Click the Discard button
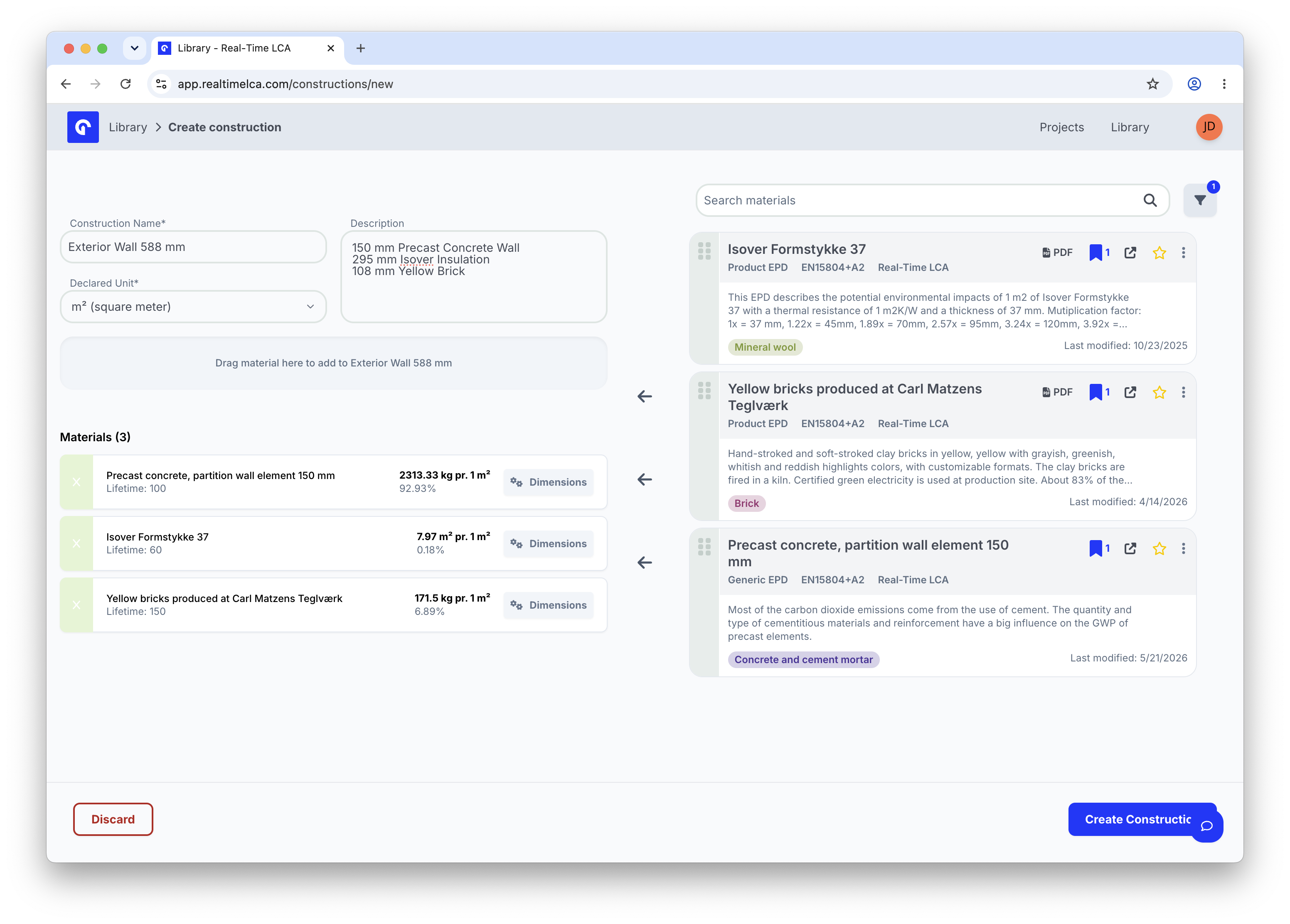 pos(113,819)
